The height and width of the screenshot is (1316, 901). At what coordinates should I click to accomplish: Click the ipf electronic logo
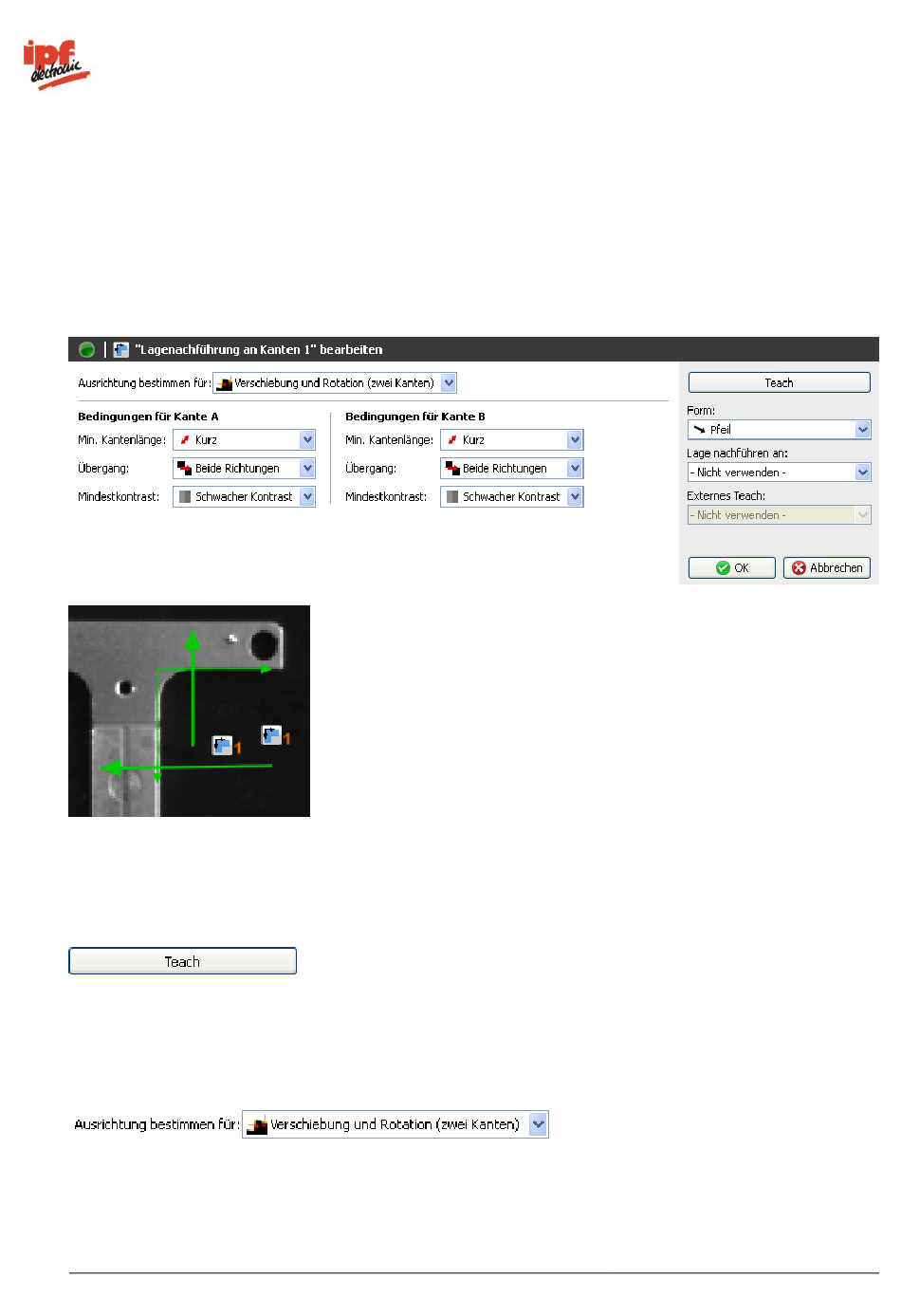coord(56,65)
